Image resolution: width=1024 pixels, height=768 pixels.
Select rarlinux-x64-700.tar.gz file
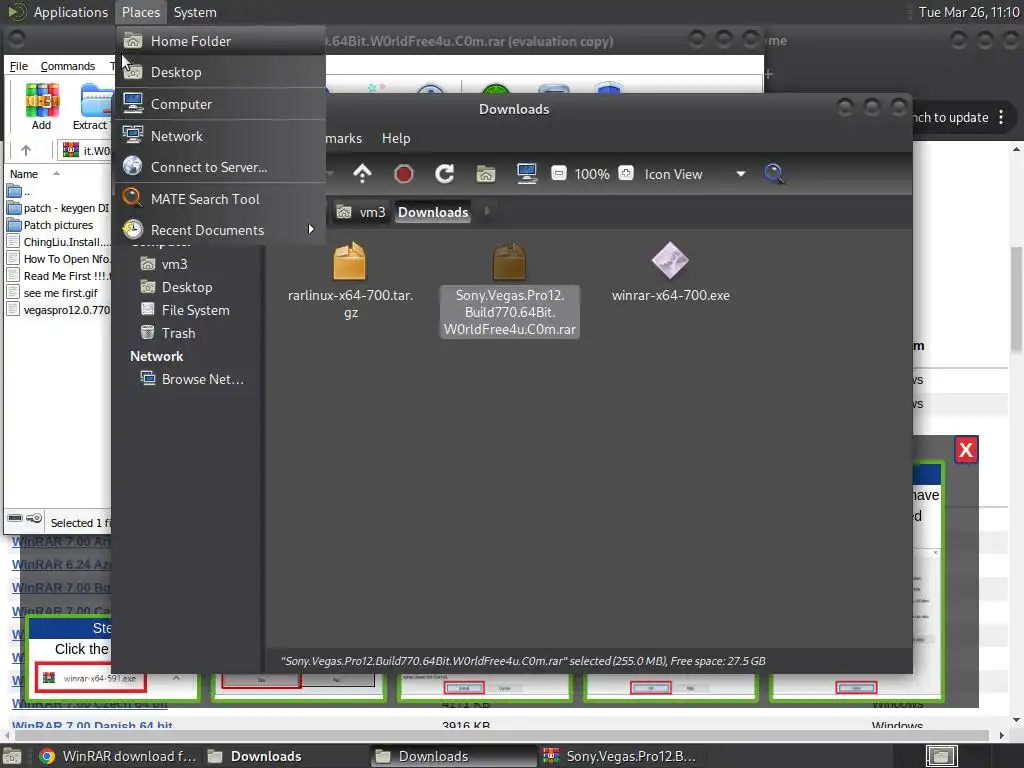351,280
